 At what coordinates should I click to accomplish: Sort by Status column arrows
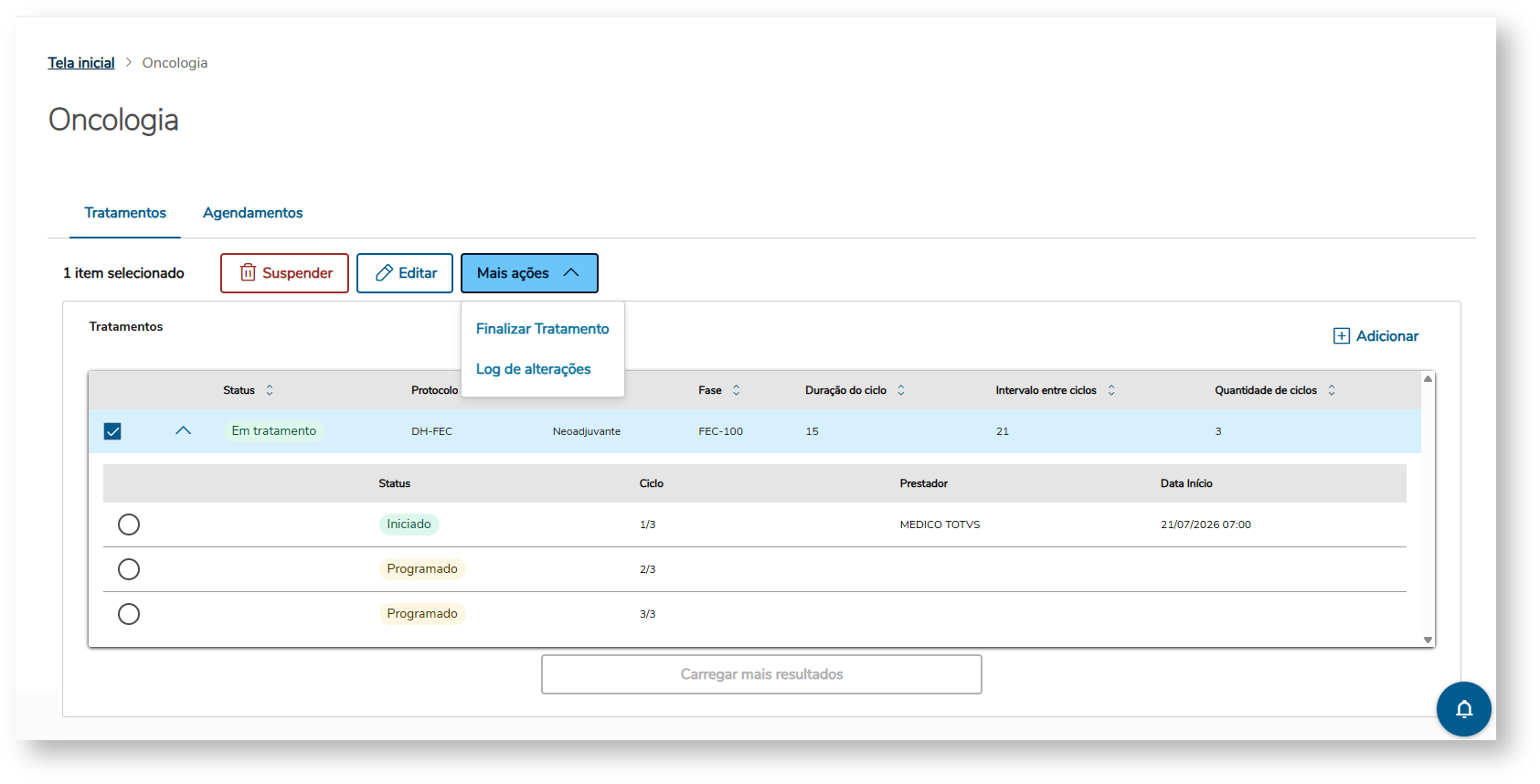click(270, 390)
